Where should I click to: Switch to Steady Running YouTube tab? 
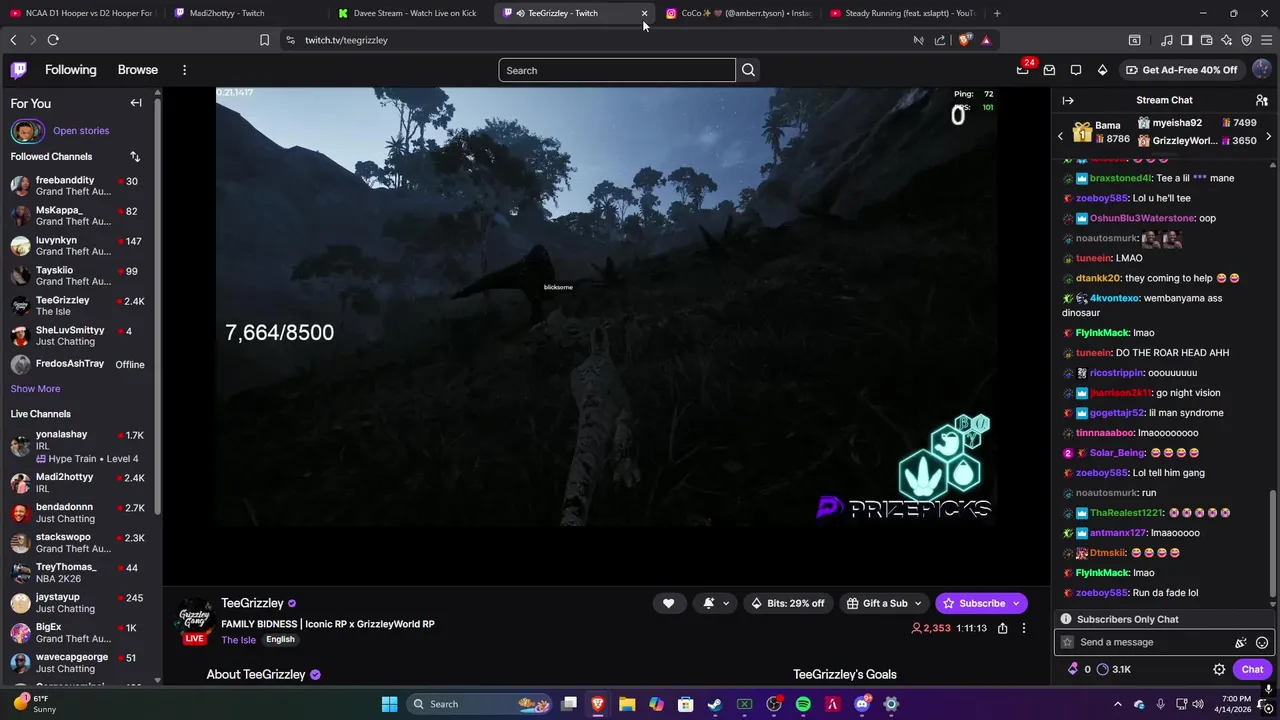coord(902,13)
